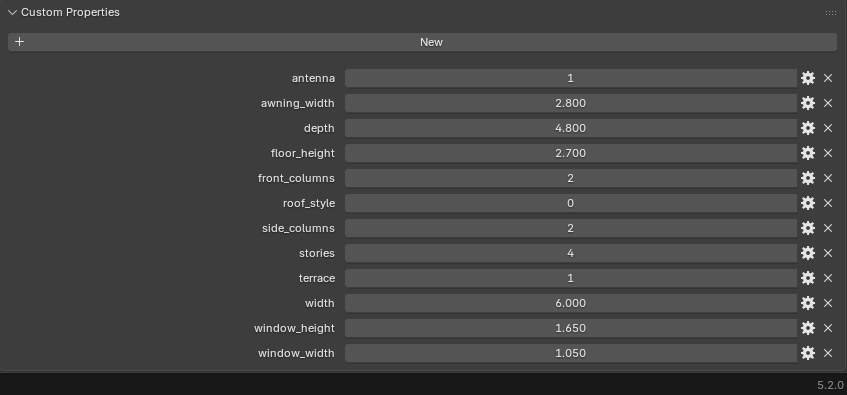Click the awning_width value 2.800 field
Screen dimensions: 847x395
[570, 103]
